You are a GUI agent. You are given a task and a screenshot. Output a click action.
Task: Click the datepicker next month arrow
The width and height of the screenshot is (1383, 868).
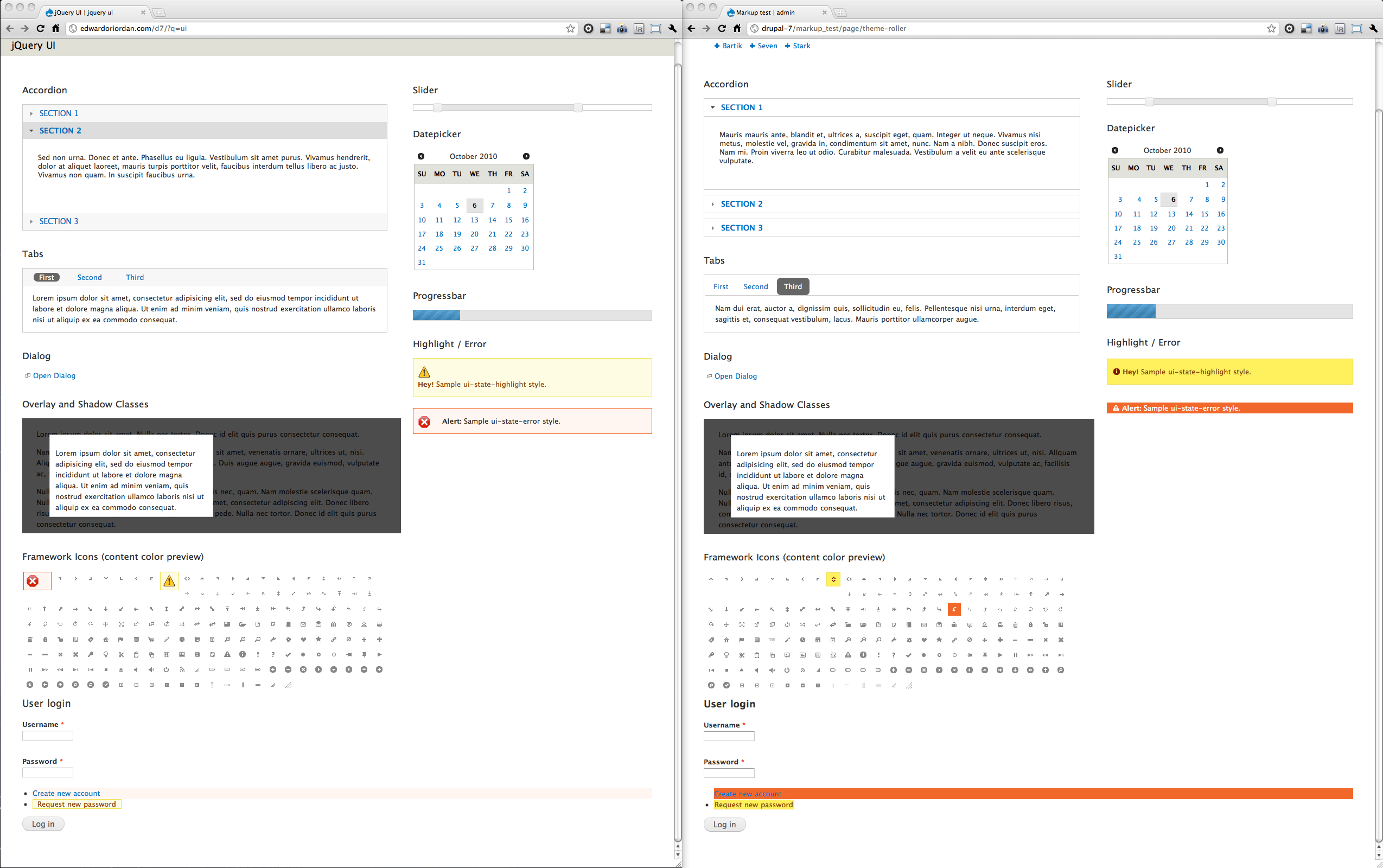pos(526,156)
